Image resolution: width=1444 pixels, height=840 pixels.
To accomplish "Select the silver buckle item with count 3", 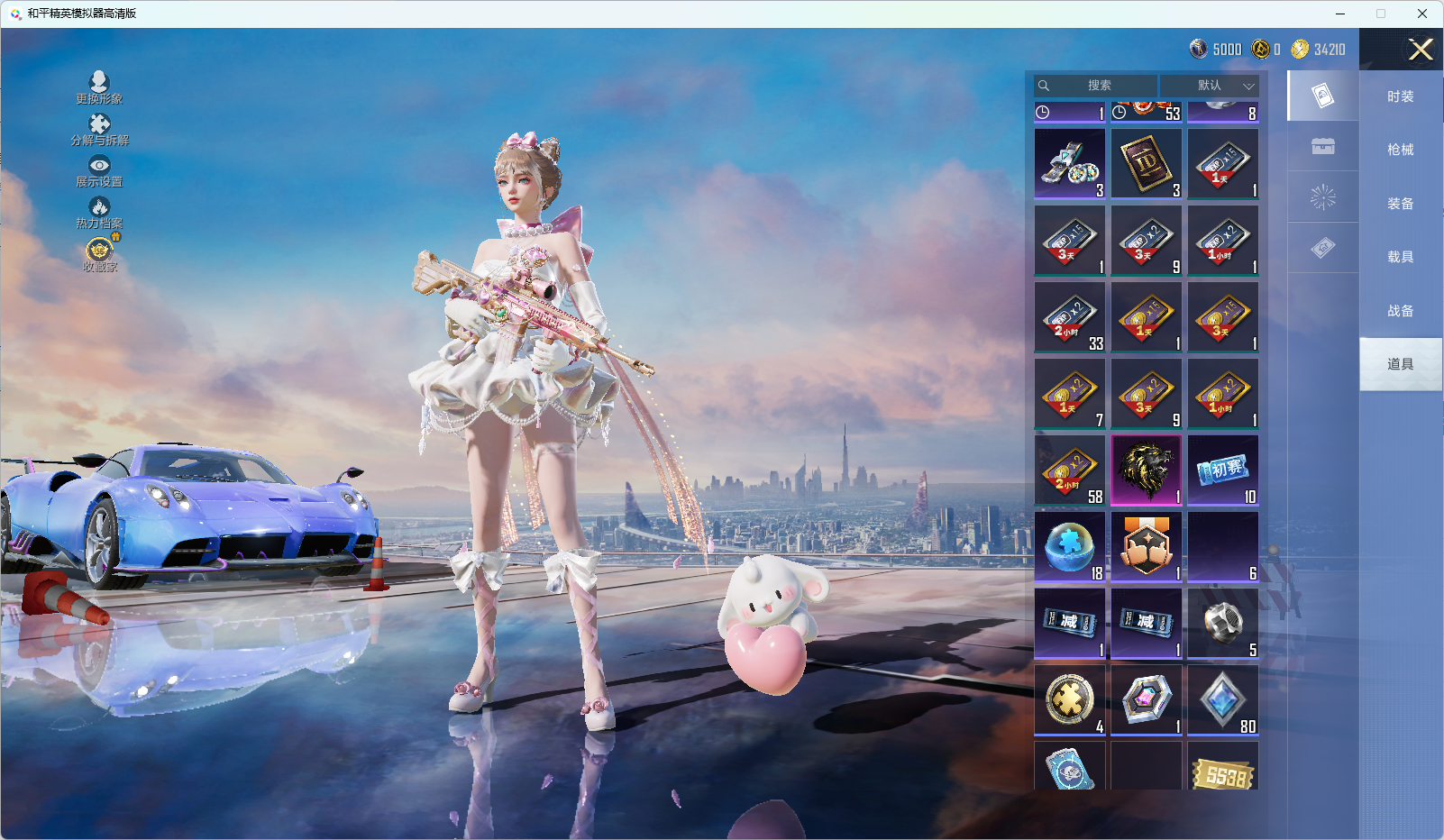I will 1070,164.
